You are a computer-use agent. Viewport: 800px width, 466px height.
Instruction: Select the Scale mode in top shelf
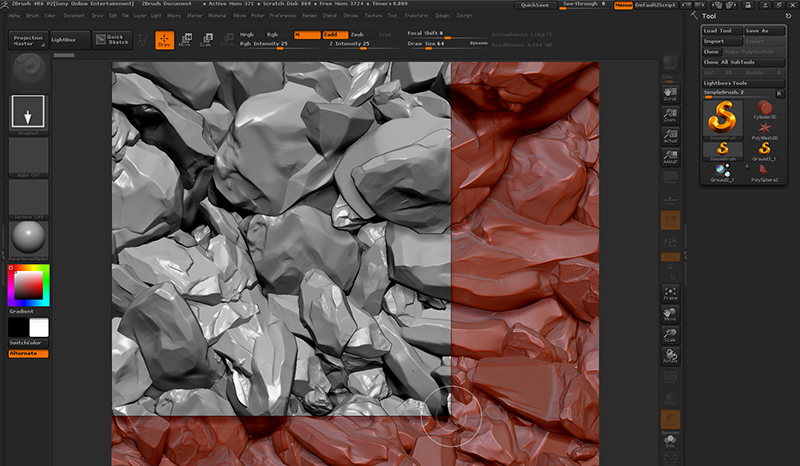(206, 40)
